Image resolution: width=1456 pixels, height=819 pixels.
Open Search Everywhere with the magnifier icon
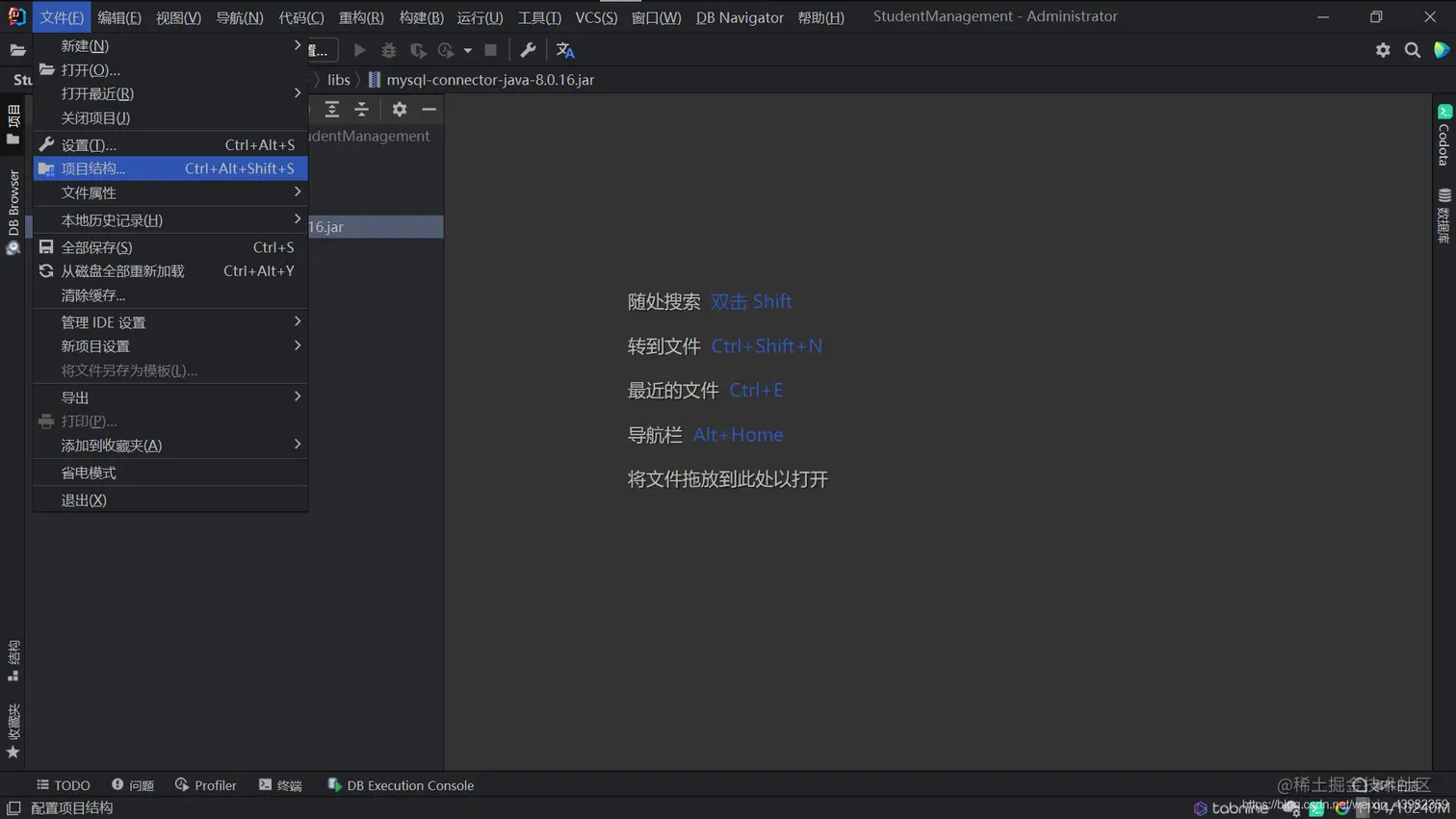(1412, 50)
